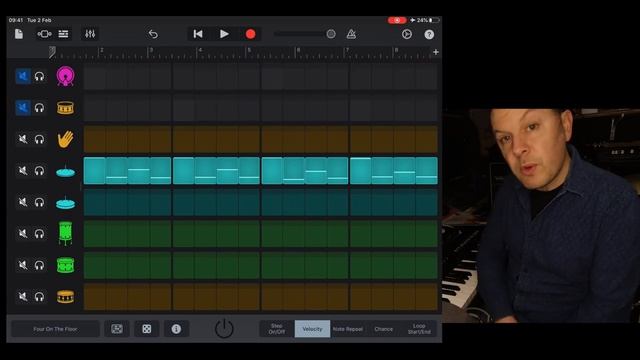Click master volume slider knob
The image size is (640, 360).
click(x=331, y=34)
